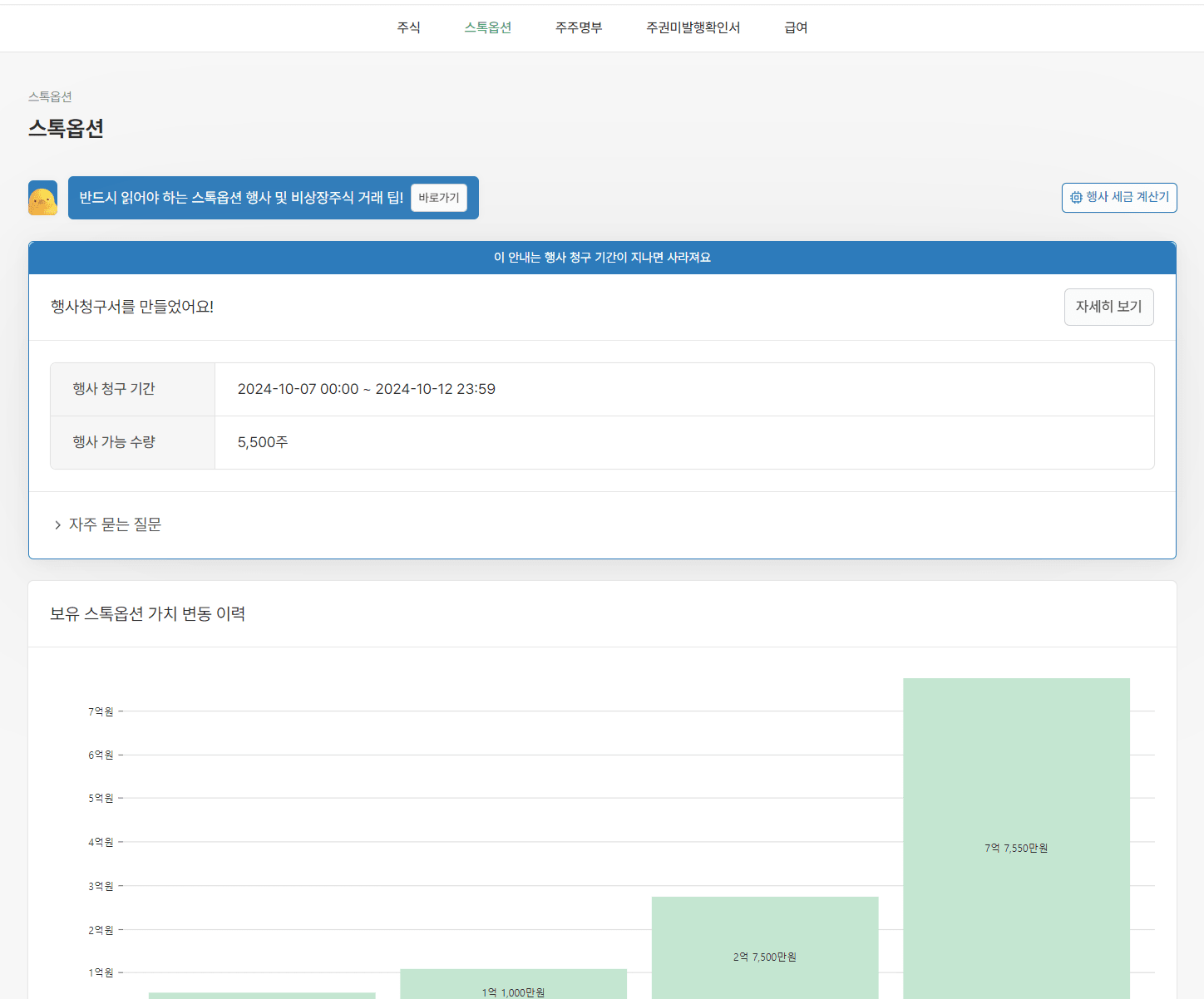Click the 5,500주 quantity value
The width and height of the screenshot is (1204, 999).
[x=263, y=442]
